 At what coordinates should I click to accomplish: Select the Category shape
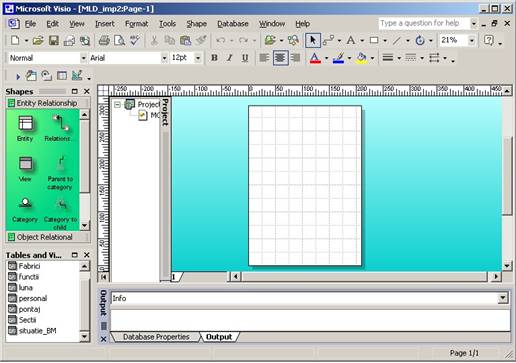[x=25, y=210]
